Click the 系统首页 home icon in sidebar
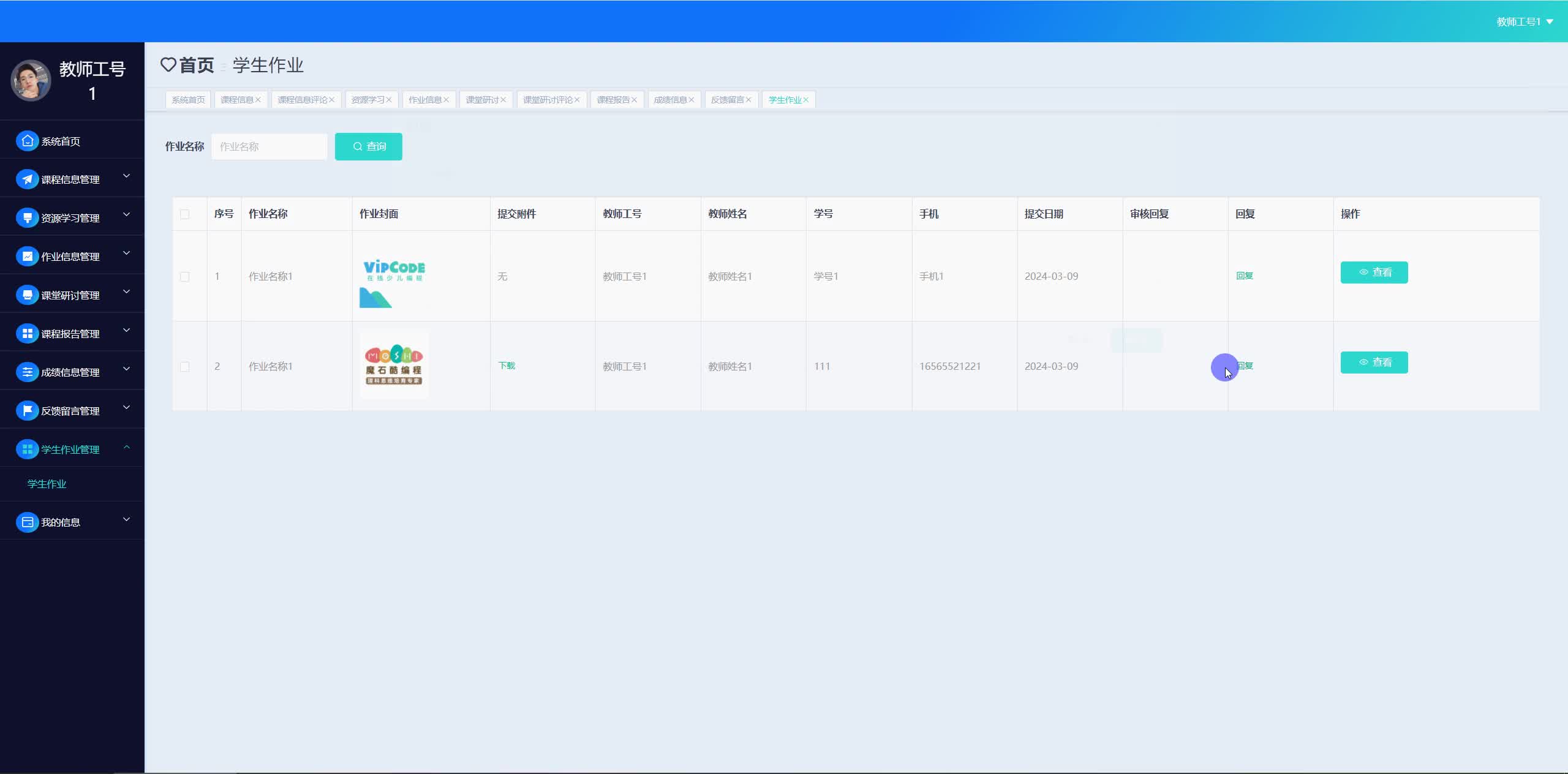1568x774 pixels. pyautogui.click(x=27, y=141)
